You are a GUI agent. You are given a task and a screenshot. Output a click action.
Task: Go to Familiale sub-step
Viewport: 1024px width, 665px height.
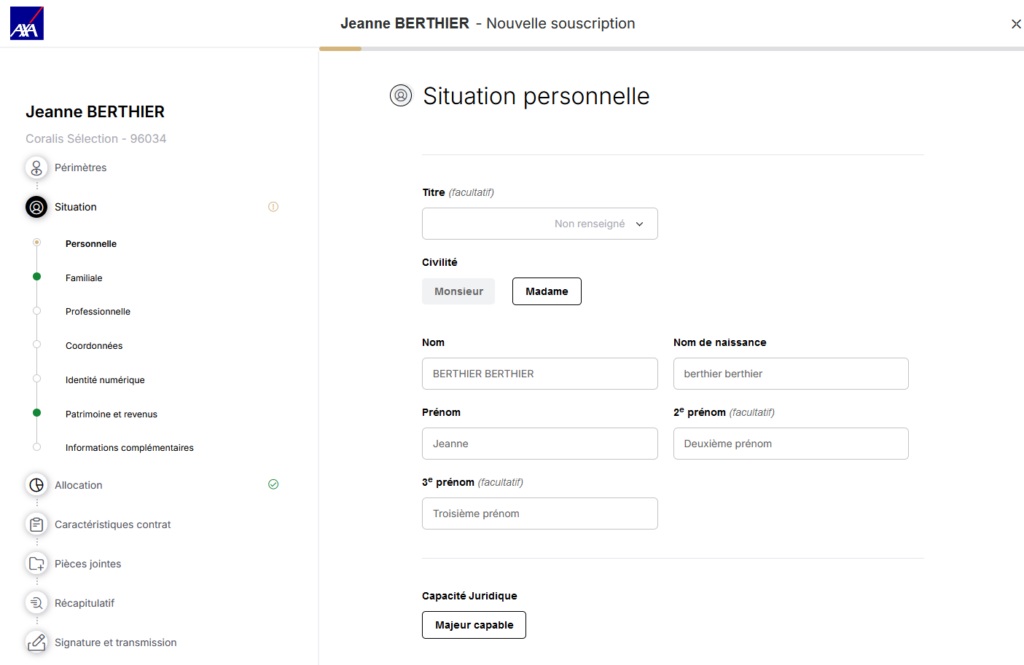[x=84, y=278]
